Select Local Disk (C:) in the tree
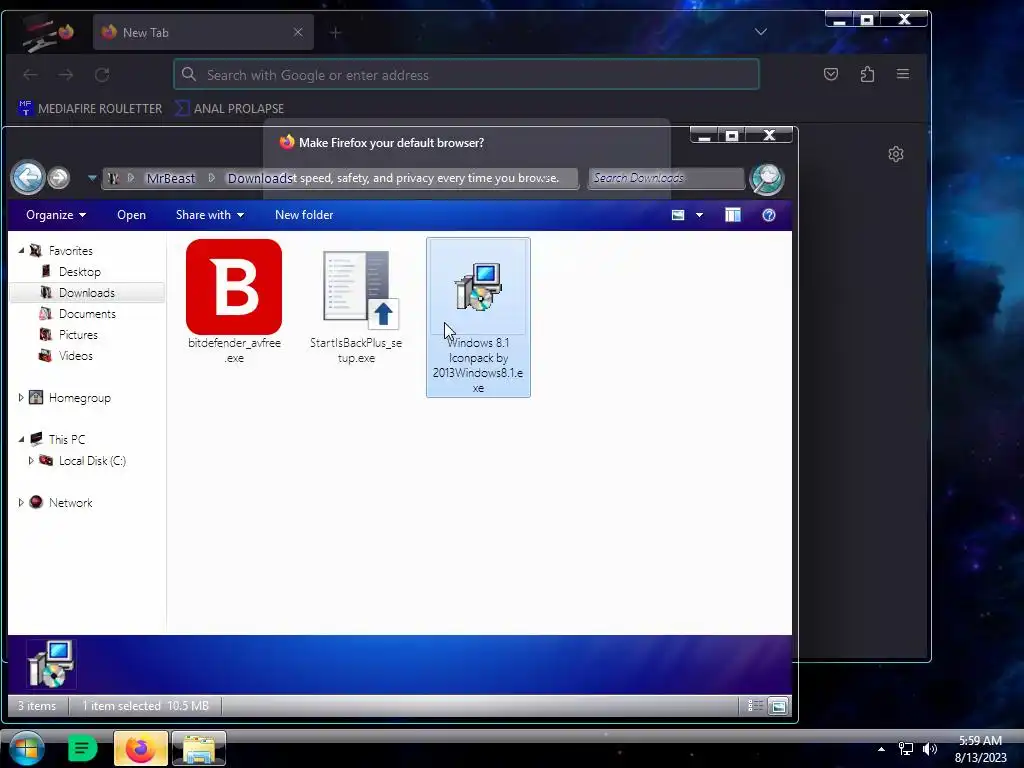The image size is (1024, 768). (92, 460)
